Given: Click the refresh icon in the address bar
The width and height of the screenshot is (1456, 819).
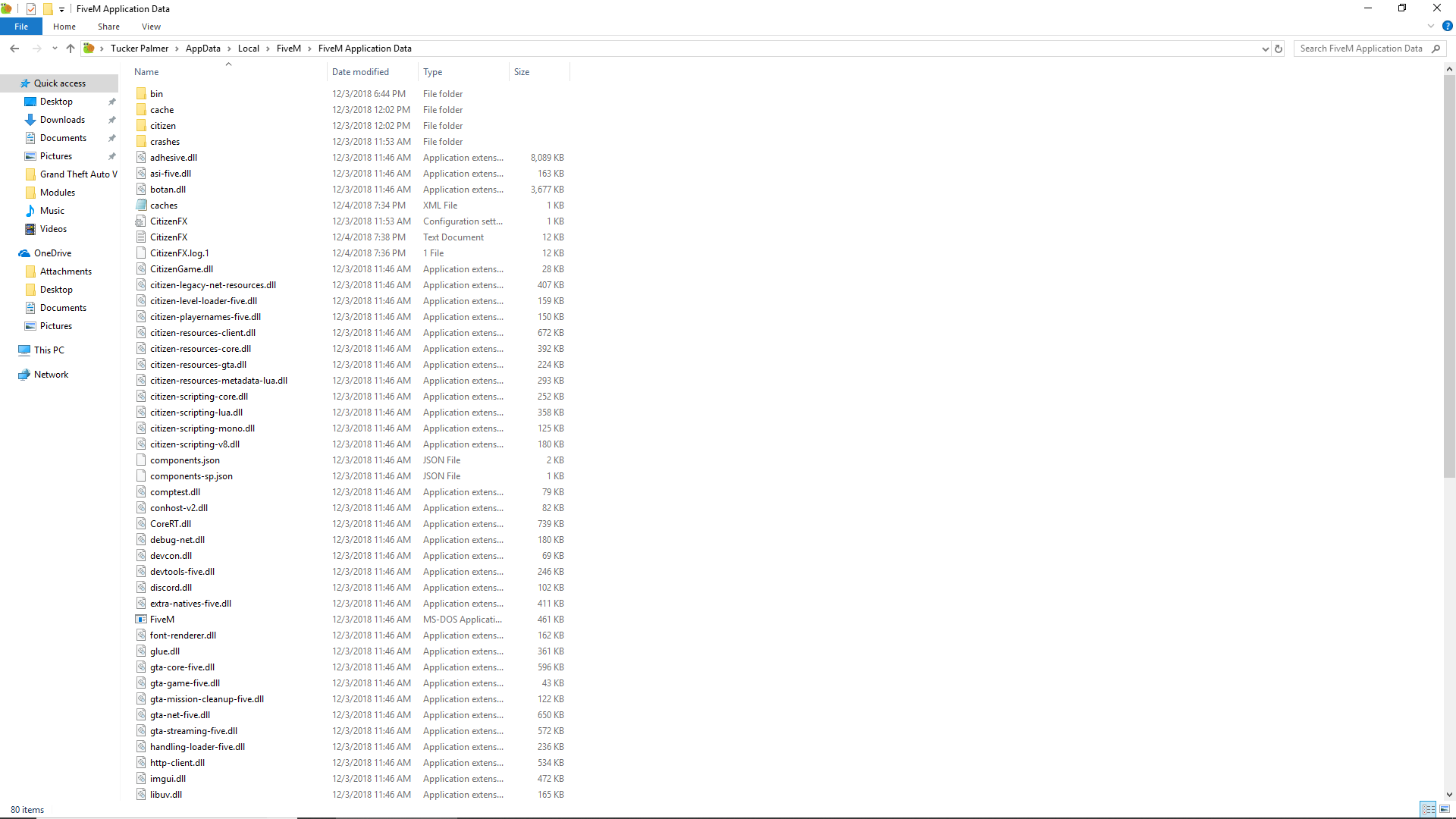Looking at the screenshot, I should (x=1279, y=48).
